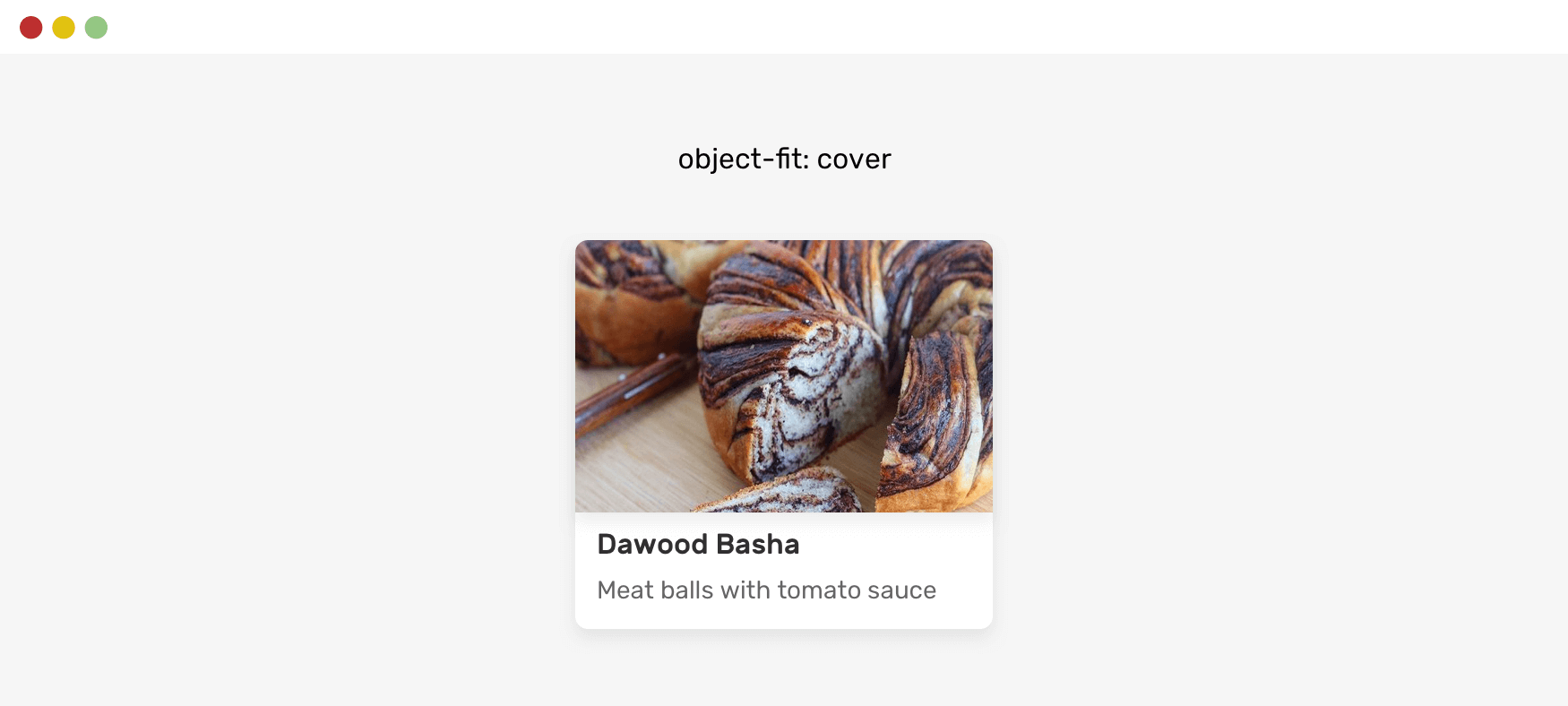Click the red window dot

click(31, 28)
